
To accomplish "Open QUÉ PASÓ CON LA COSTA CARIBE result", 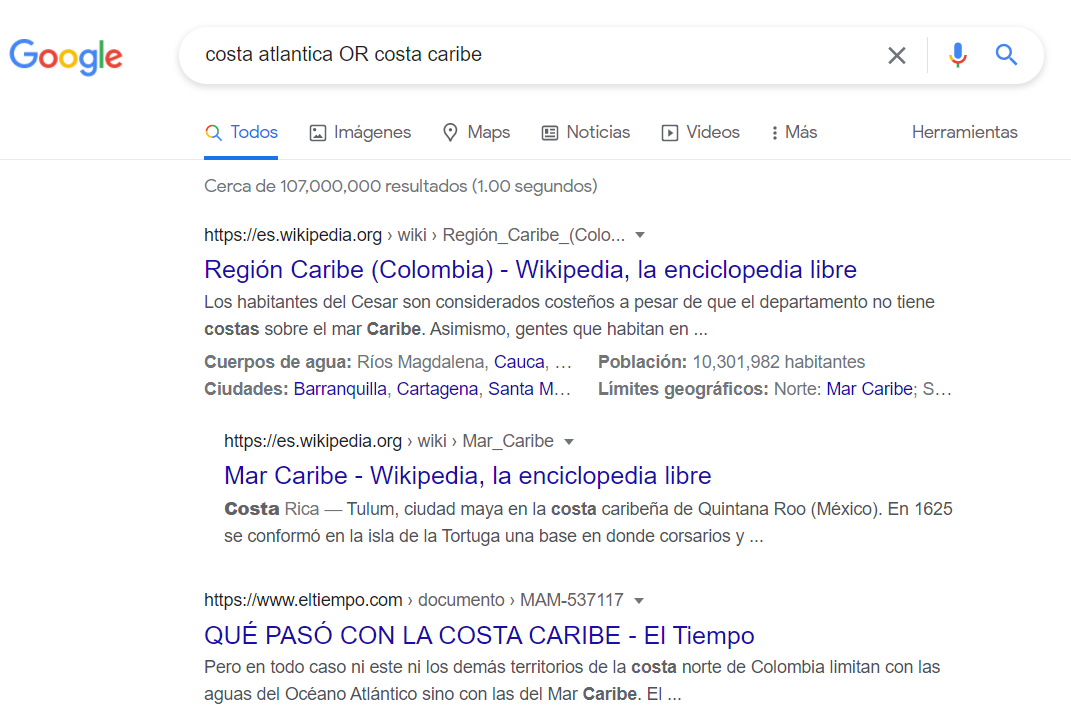I will (479, 635).
